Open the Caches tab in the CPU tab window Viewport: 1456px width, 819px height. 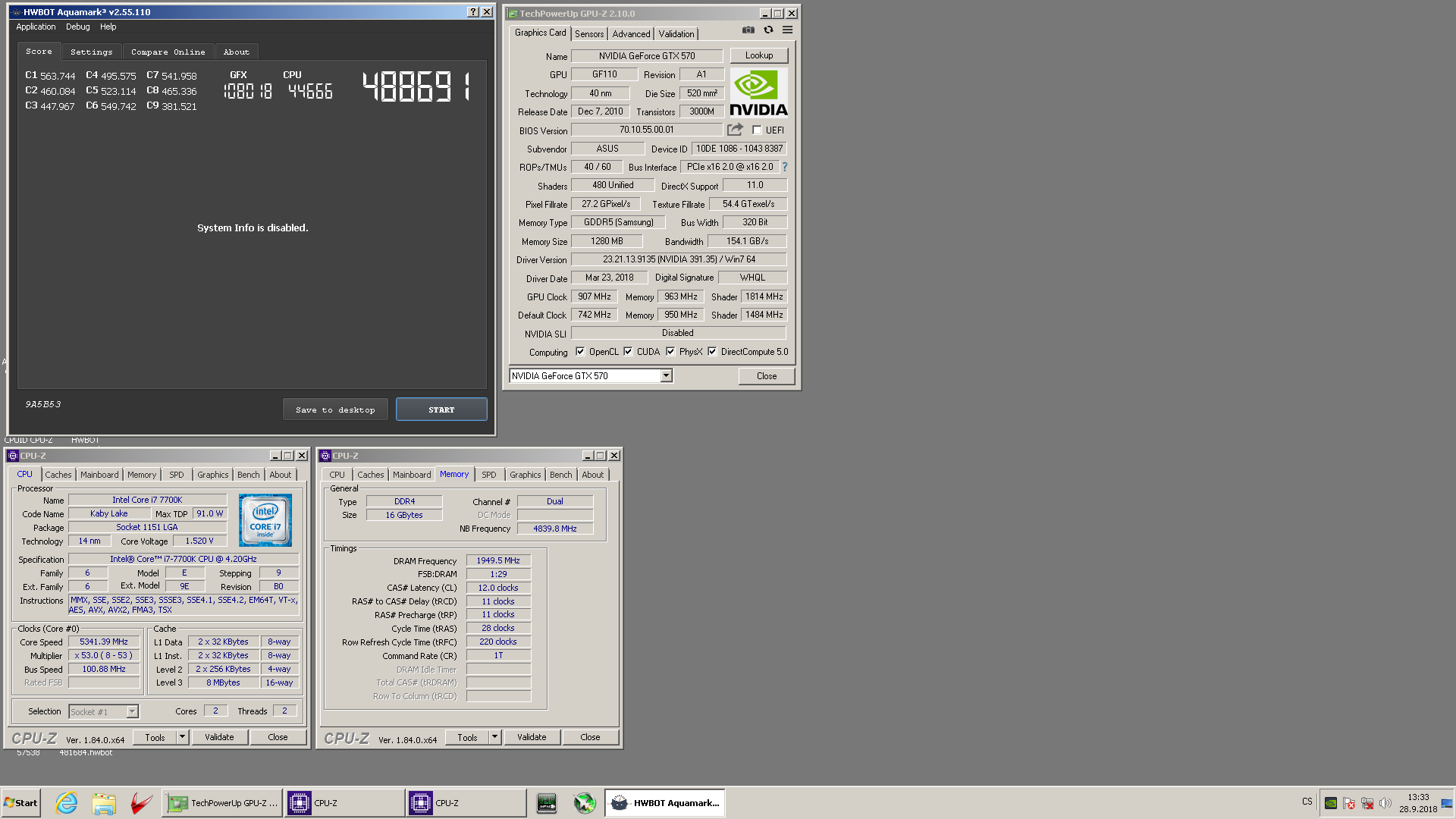(x=58, y=475)
